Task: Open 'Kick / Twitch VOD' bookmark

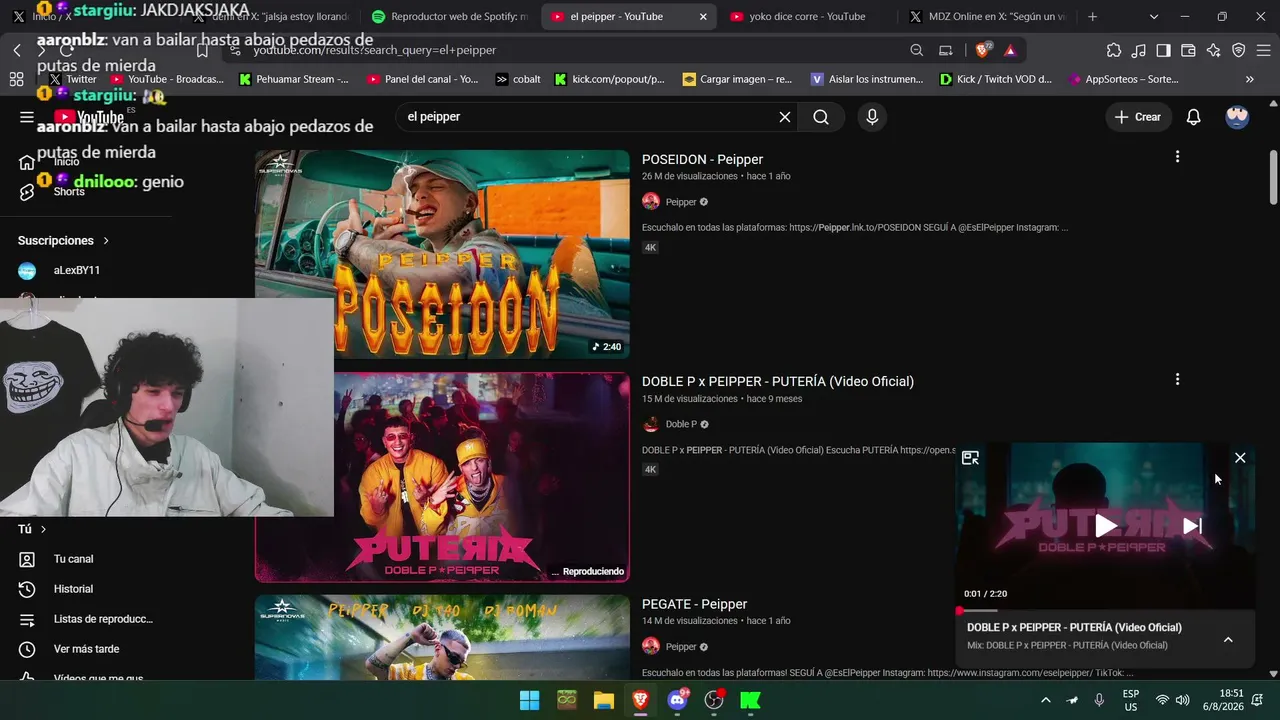Action: tap(996, 79)
